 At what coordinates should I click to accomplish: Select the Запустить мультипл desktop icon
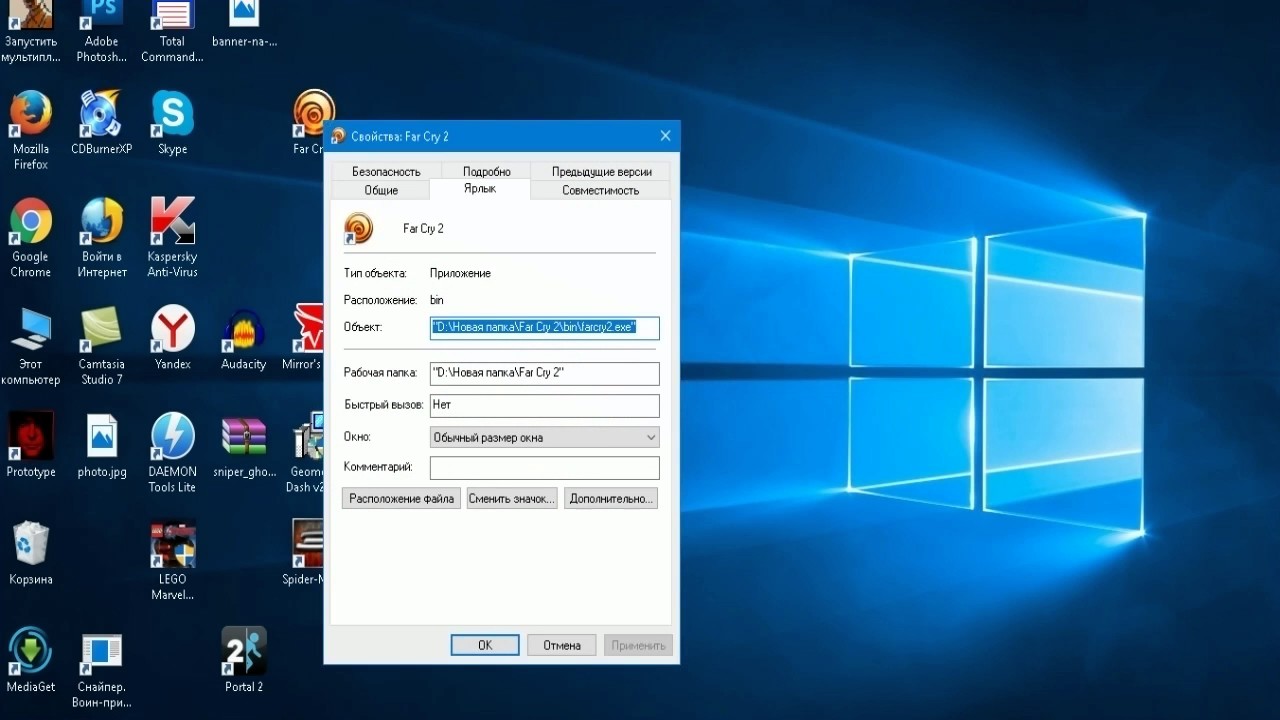click(x=30, y=30)
